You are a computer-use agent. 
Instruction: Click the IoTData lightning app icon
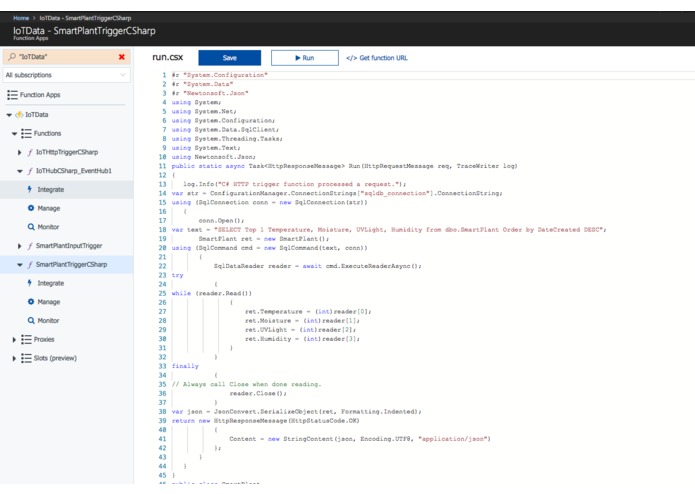pos(19,115)
